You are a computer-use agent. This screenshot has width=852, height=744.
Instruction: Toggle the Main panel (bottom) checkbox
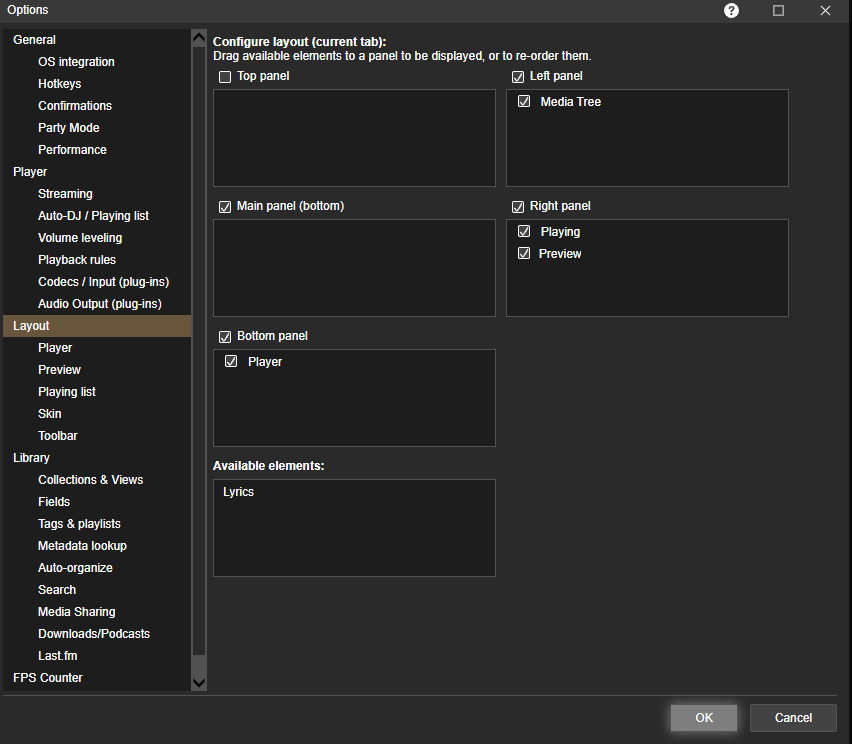point(225,207)
